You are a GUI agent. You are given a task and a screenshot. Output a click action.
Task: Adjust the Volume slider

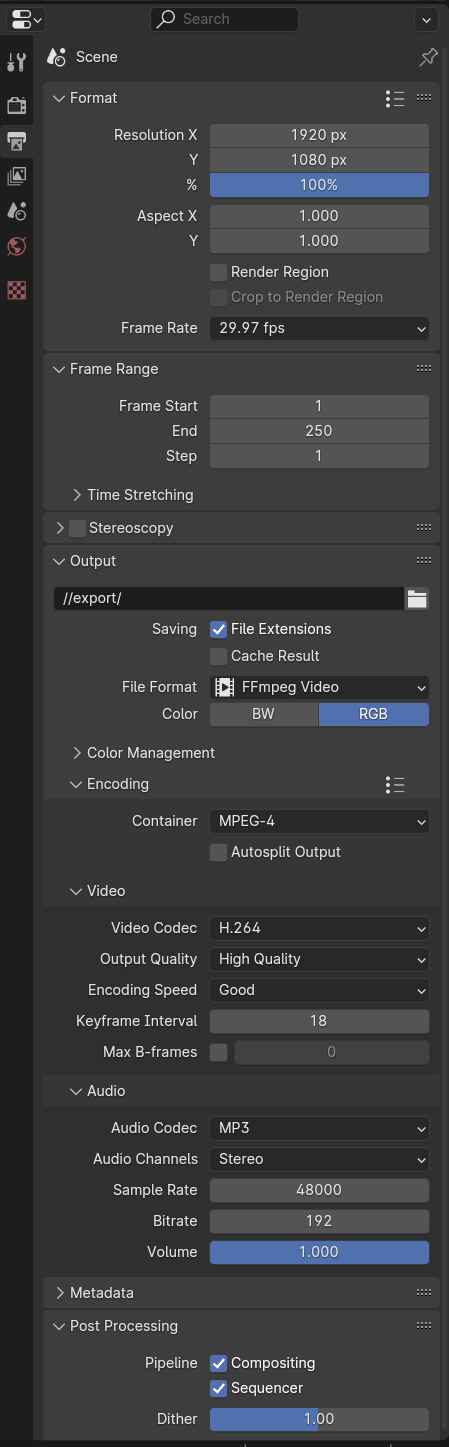coord(319,1252)
